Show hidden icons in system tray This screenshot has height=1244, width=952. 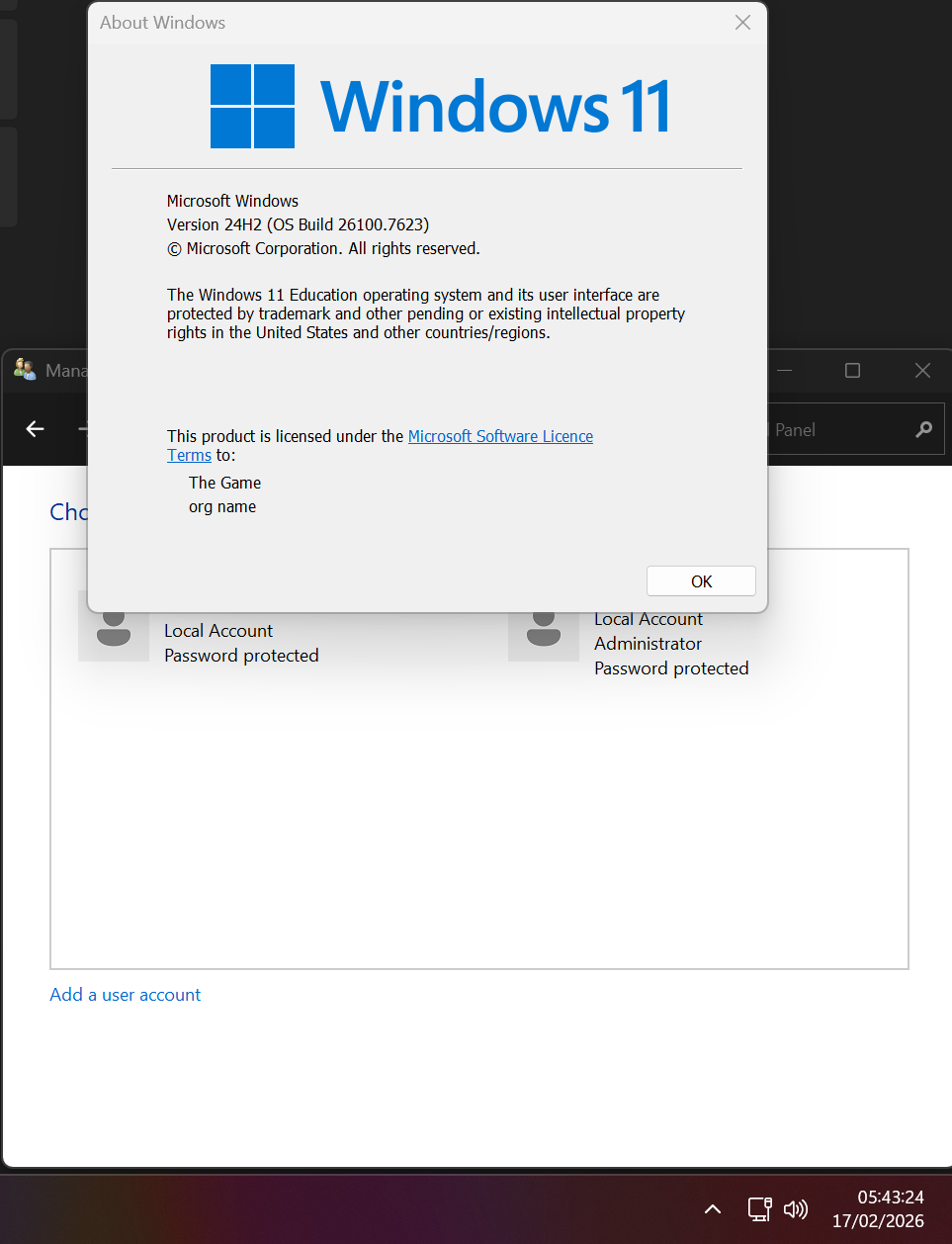tap(712, 1208)
